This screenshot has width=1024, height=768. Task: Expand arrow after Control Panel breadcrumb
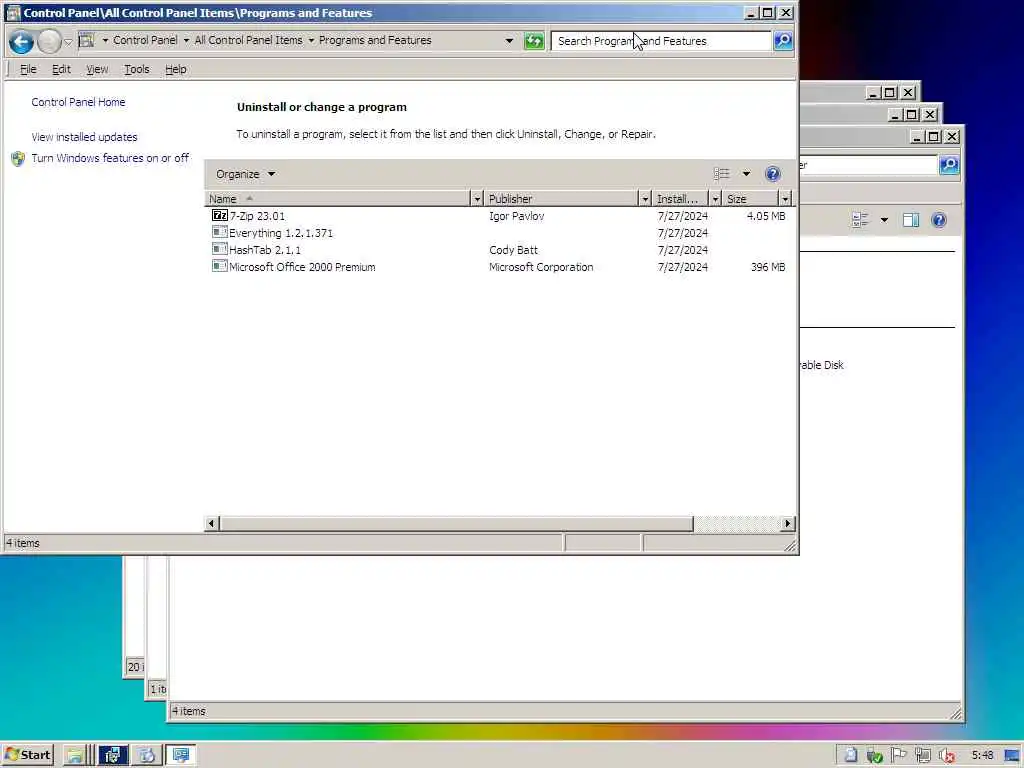pyautogui.click(x=186, y=40)
